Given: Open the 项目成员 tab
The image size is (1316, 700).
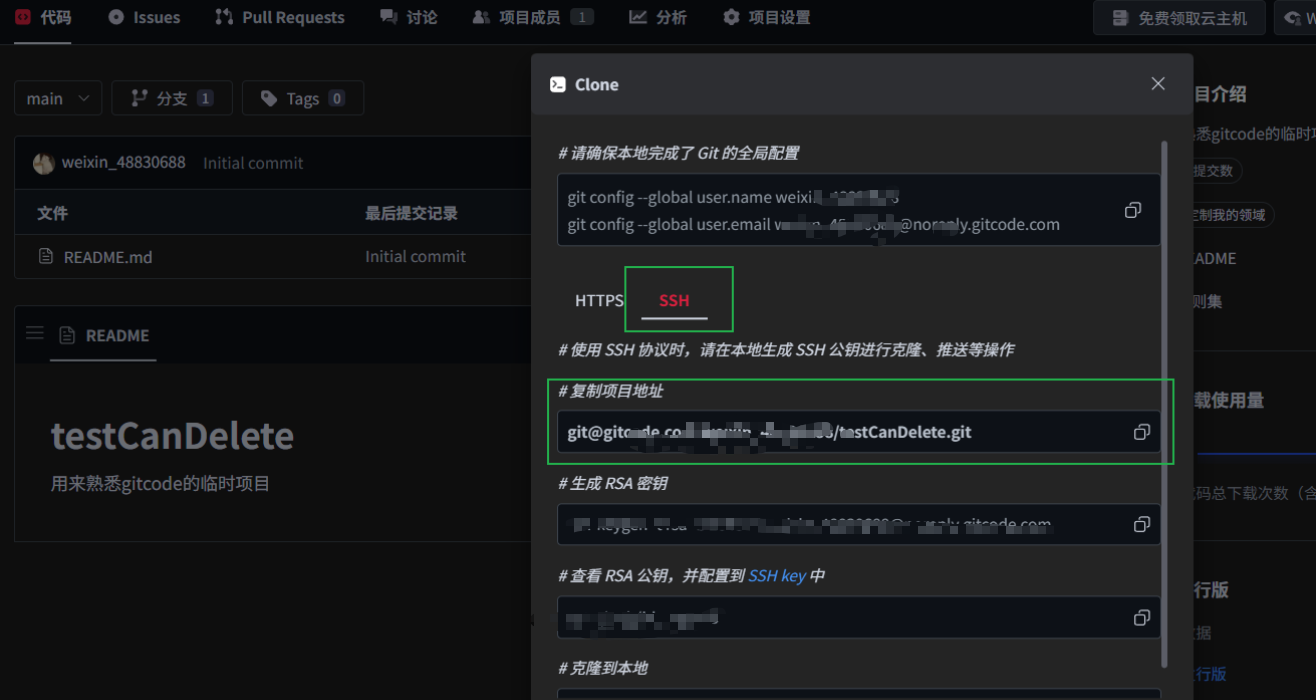Looking at the screenshot, I should pos(532,17).
